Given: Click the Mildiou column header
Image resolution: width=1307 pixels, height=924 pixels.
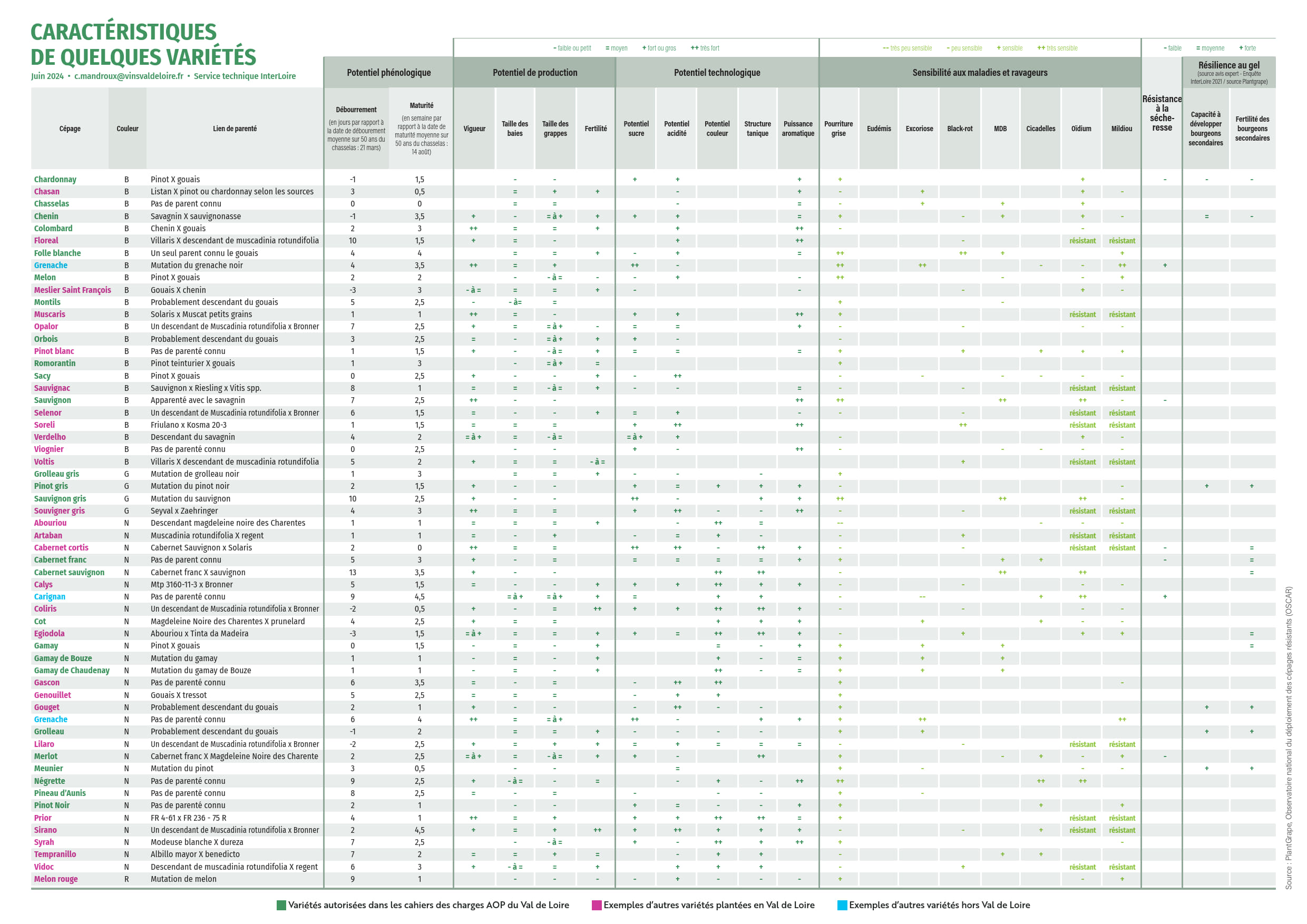Looking at the screenshot, I should click(1121, 129).
